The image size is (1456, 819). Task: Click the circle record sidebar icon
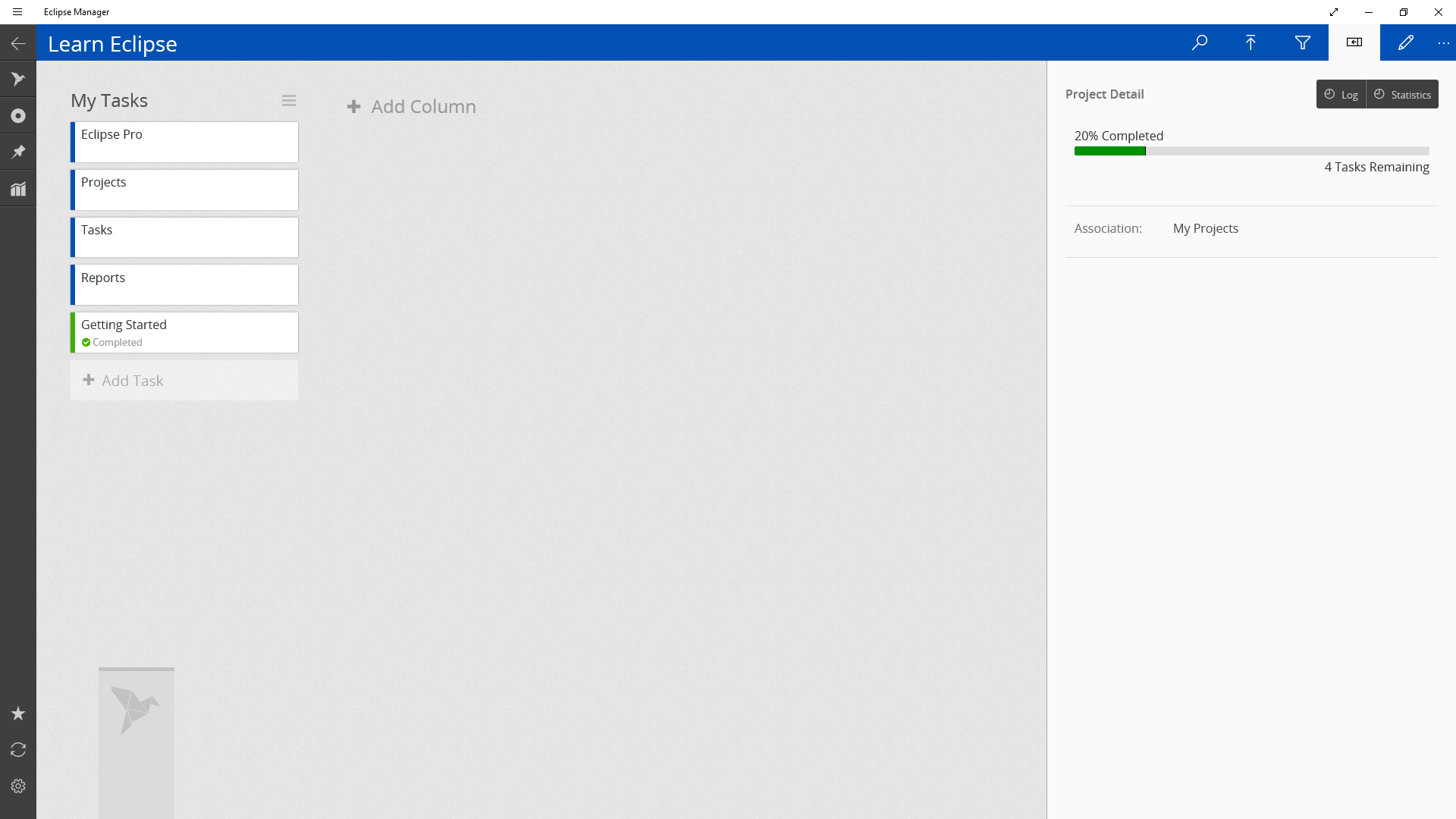point(18,115)
